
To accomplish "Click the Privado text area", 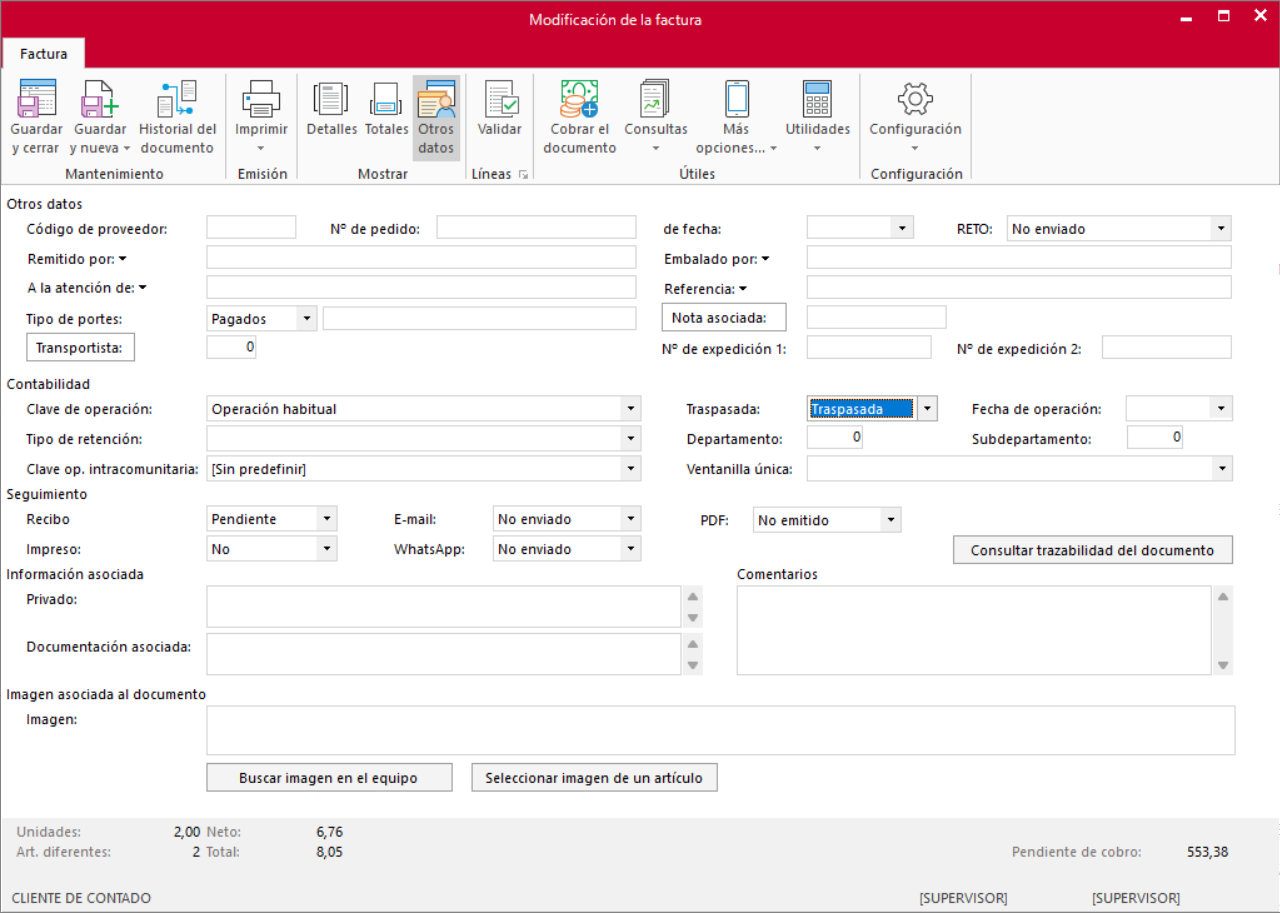I will coord(444,607).
